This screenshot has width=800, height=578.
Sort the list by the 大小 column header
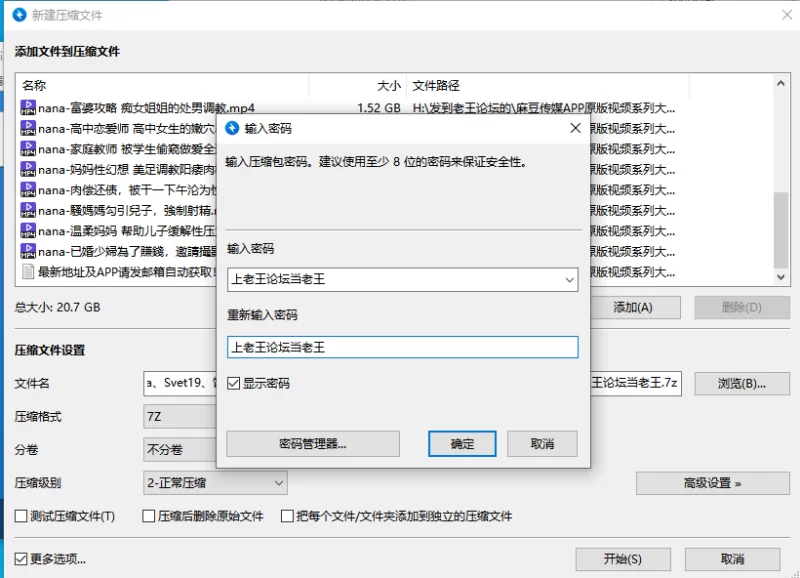[x=358, y=86]
